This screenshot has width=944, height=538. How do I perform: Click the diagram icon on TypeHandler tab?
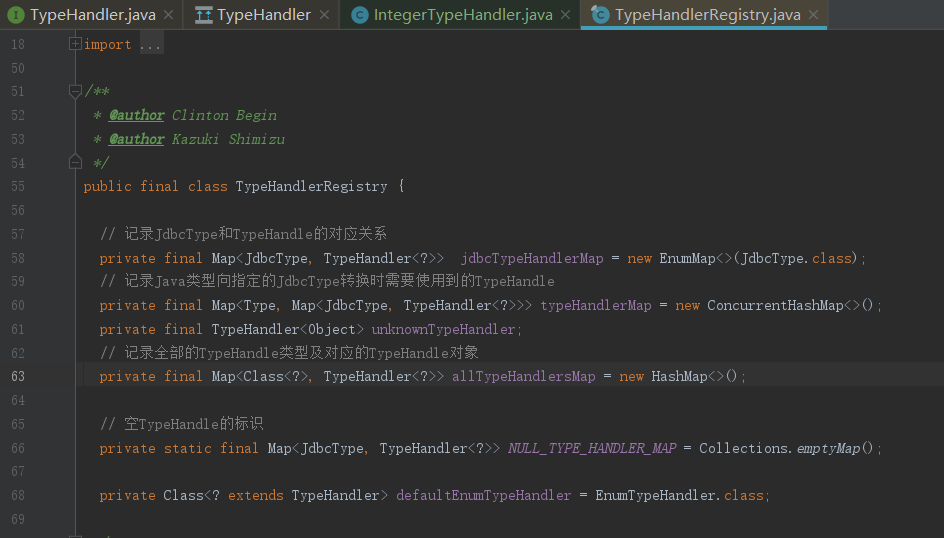coord(203,15)
